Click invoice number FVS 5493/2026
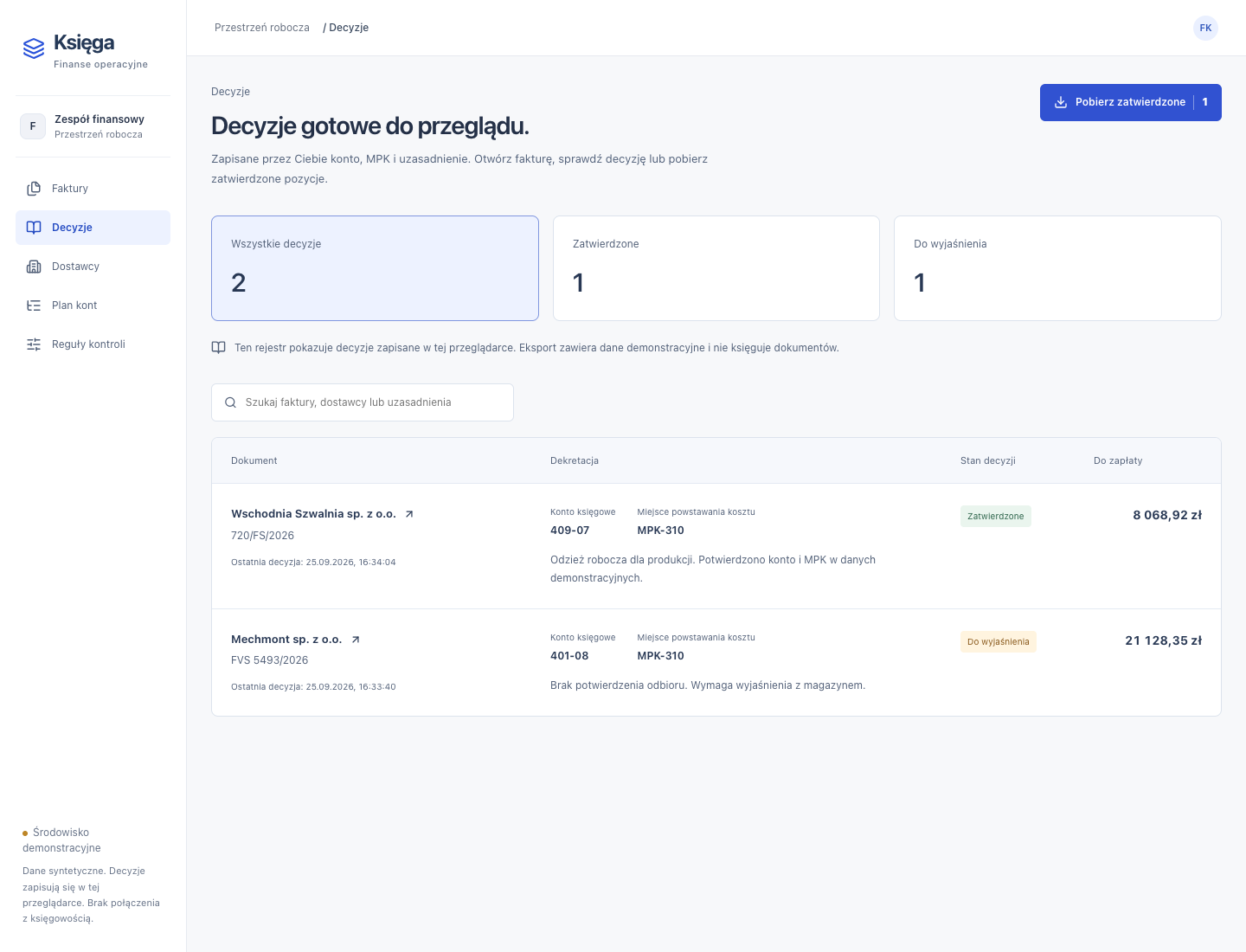1246x952 pixels. [x=270, y=660]
